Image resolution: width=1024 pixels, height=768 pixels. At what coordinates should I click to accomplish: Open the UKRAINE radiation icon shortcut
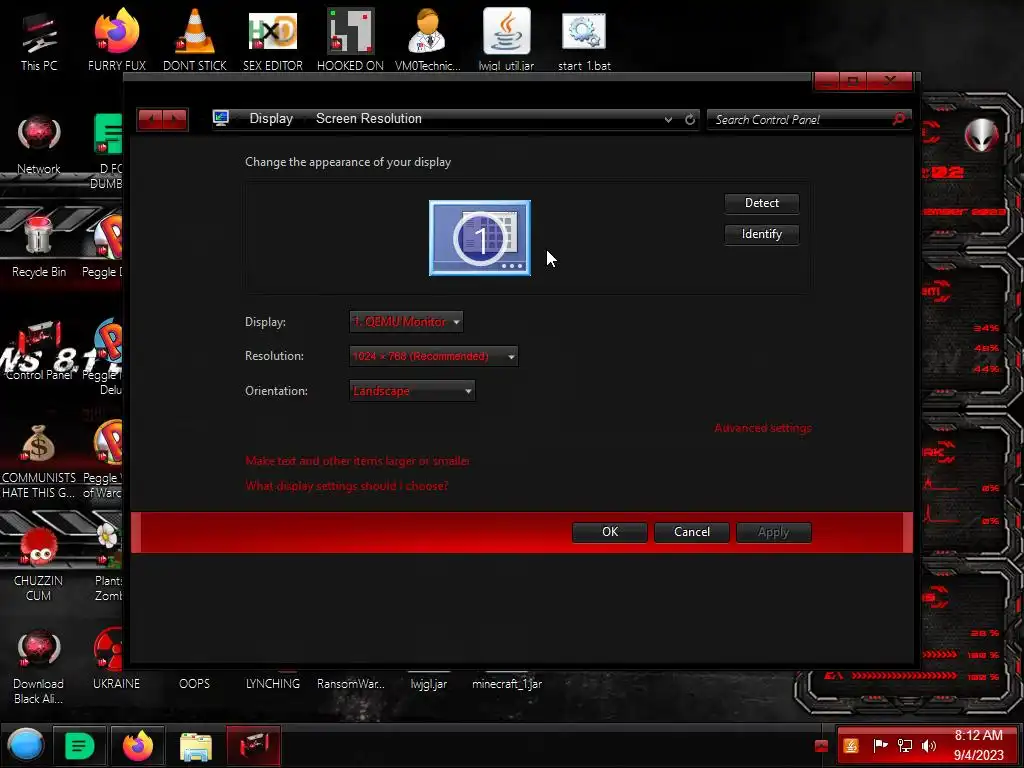click(x=116, y=660)
